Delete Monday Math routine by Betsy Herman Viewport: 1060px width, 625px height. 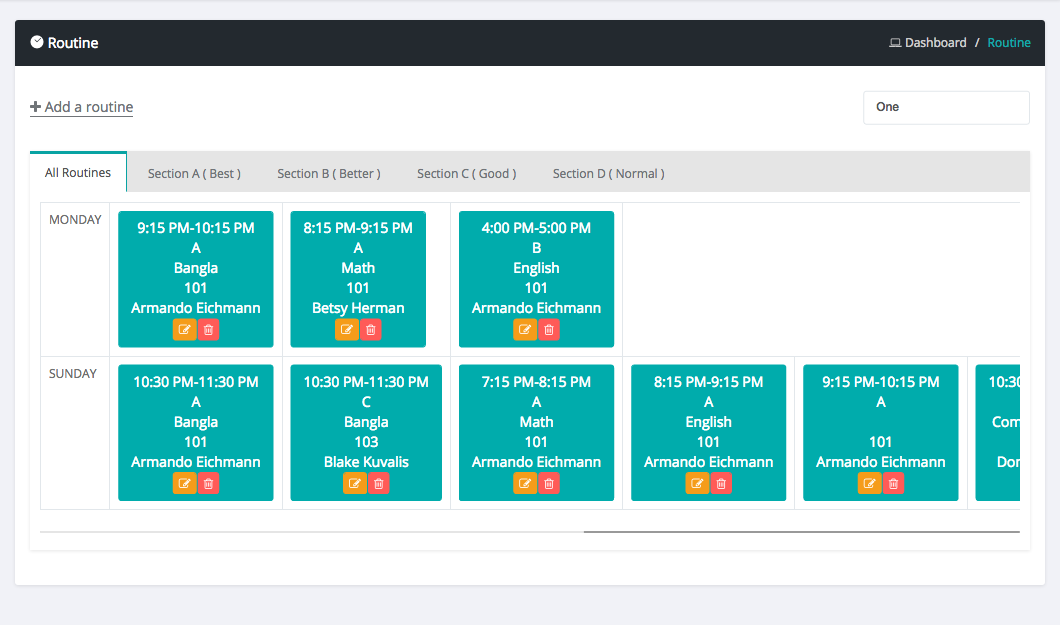pyautogui.click(x=370, y=330)
